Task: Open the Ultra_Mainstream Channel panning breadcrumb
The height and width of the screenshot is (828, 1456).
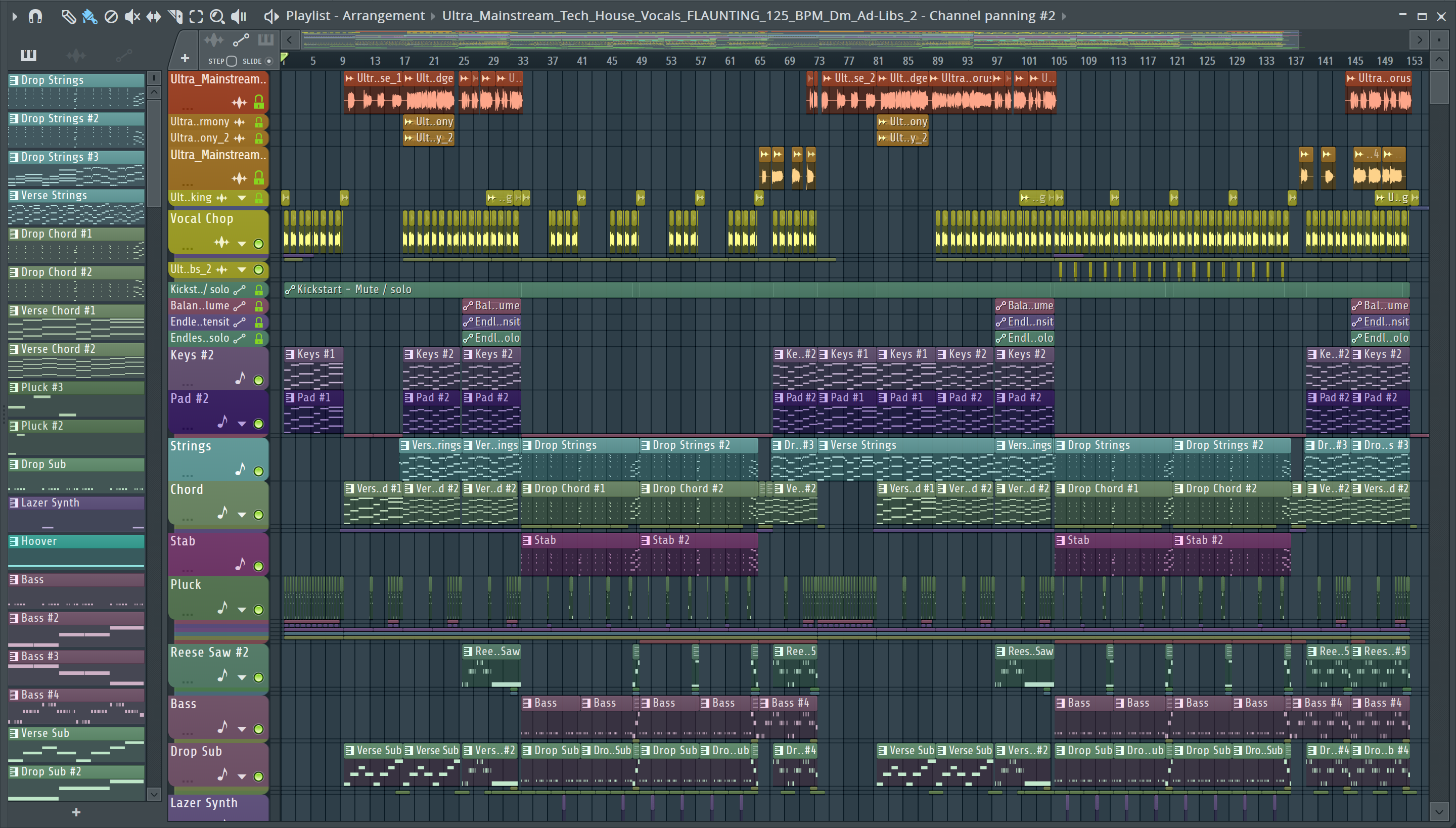Action: 748,16
